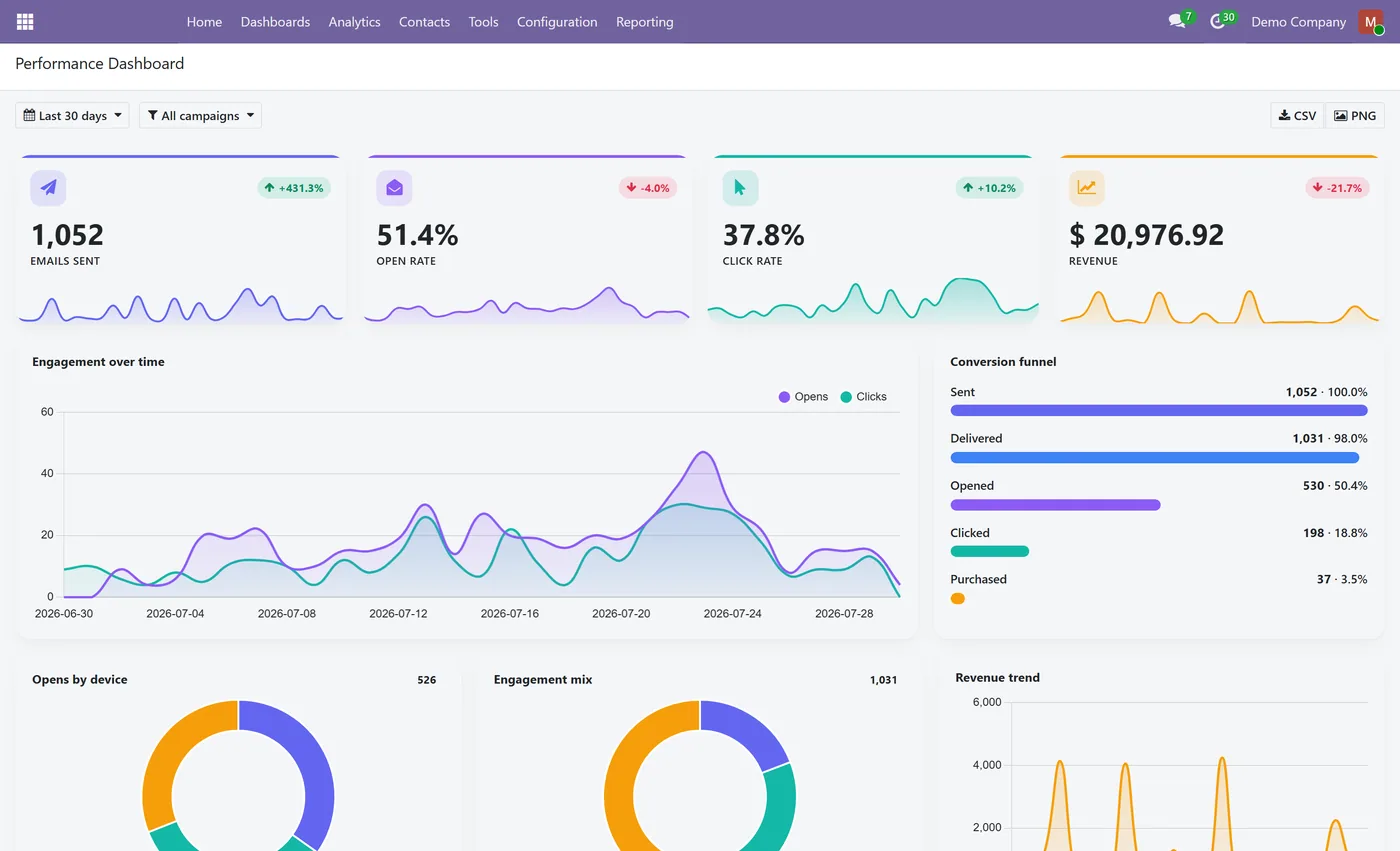The width and height of the screenshot is (1400, 851).
Task: Export dashboard with the CSV button
Action: tap(1297, 116)
